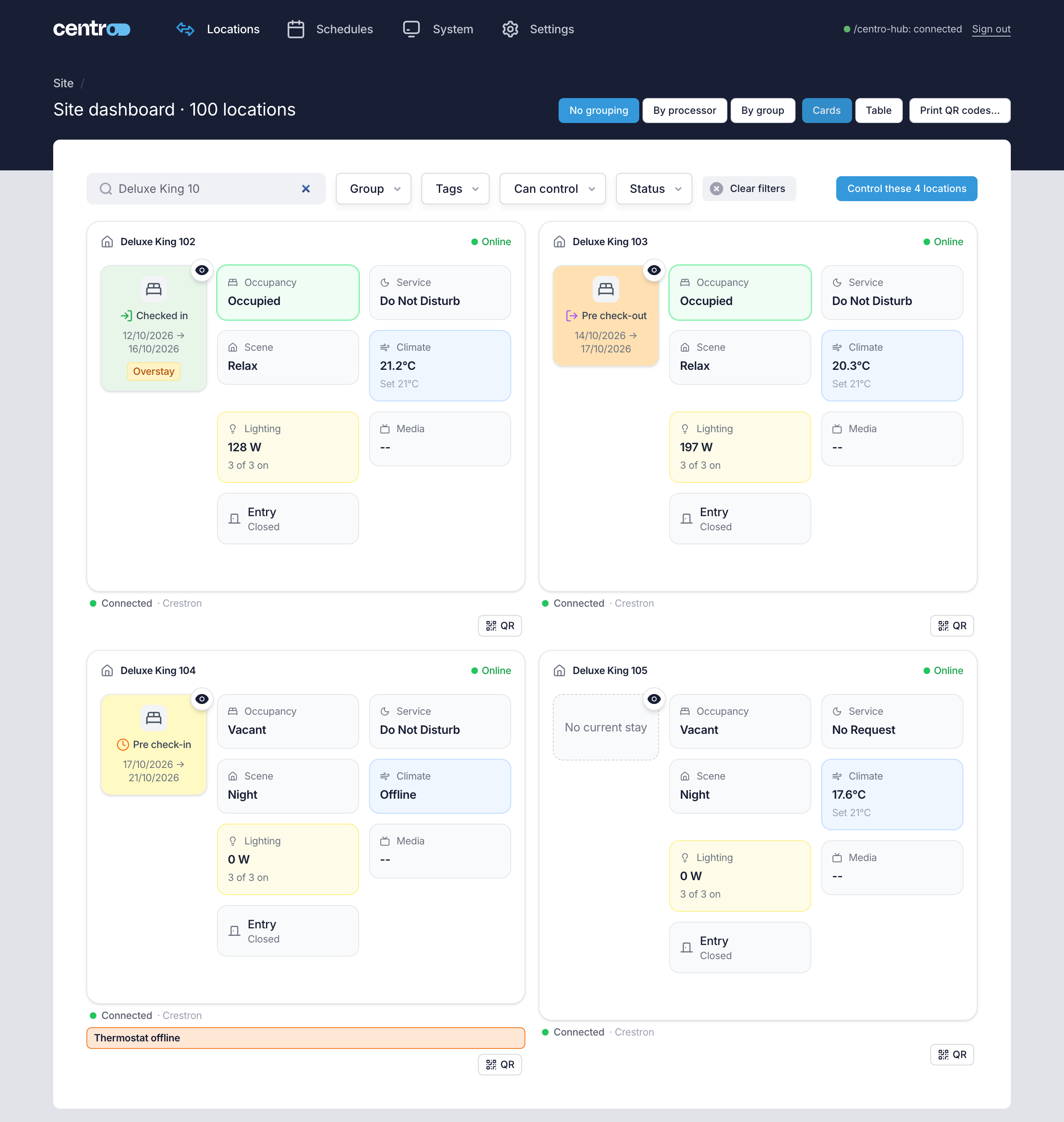
Task: Click the bed icon in Deluxe King 103 stay card
Action: click(606, 289)
